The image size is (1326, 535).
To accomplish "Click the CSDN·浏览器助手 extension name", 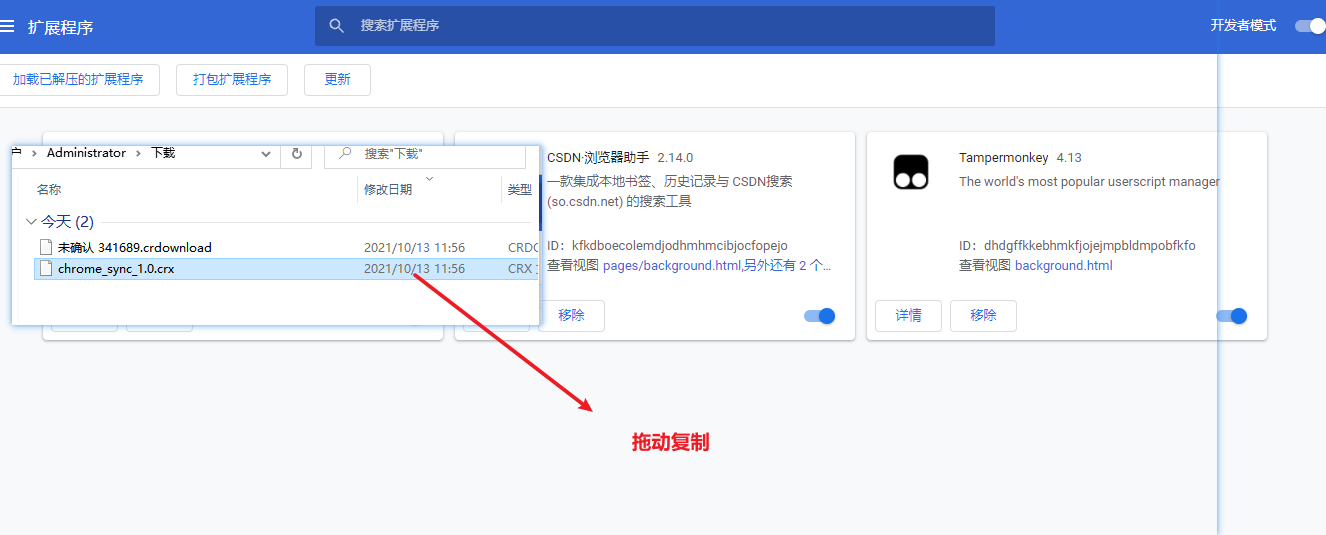I will click(598, 158).
